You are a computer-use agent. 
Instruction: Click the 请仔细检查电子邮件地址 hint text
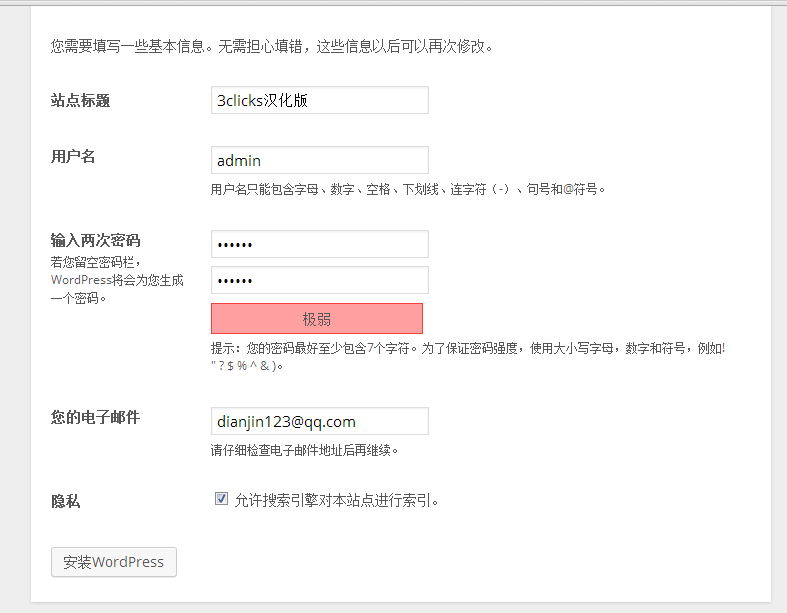pyautogui.click(x=304, y=450)
